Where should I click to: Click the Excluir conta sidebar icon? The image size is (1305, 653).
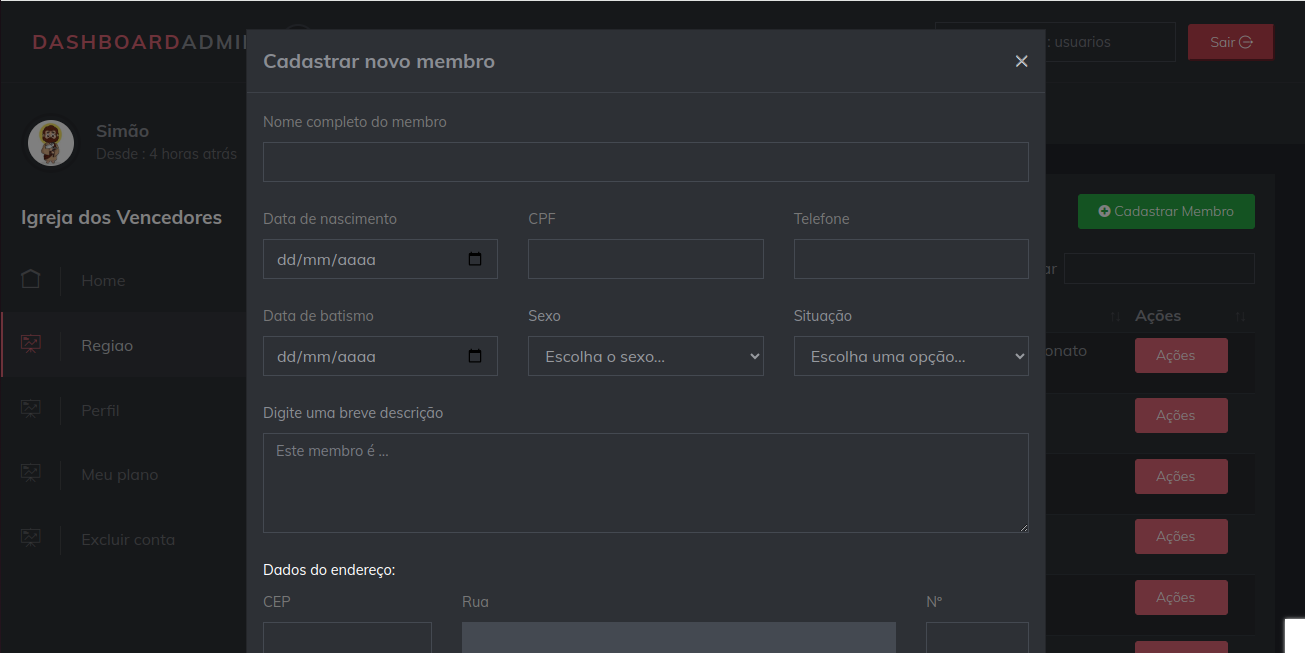coord(31,539)
